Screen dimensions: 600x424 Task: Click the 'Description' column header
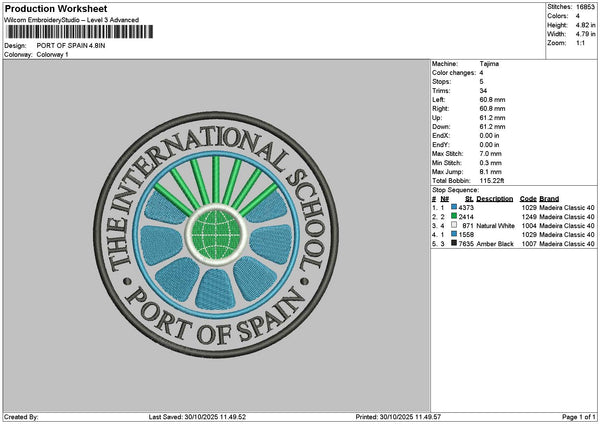pyautogui.click(x=494, y=199)
